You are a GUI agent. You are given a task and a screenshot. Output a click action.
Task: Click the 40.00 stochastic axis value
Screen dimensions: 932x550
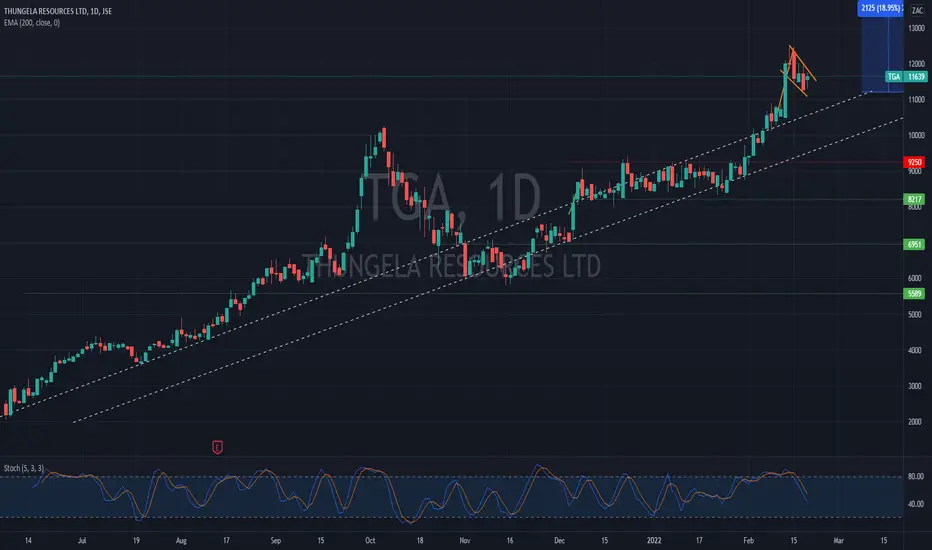click(x=915, y=504)
